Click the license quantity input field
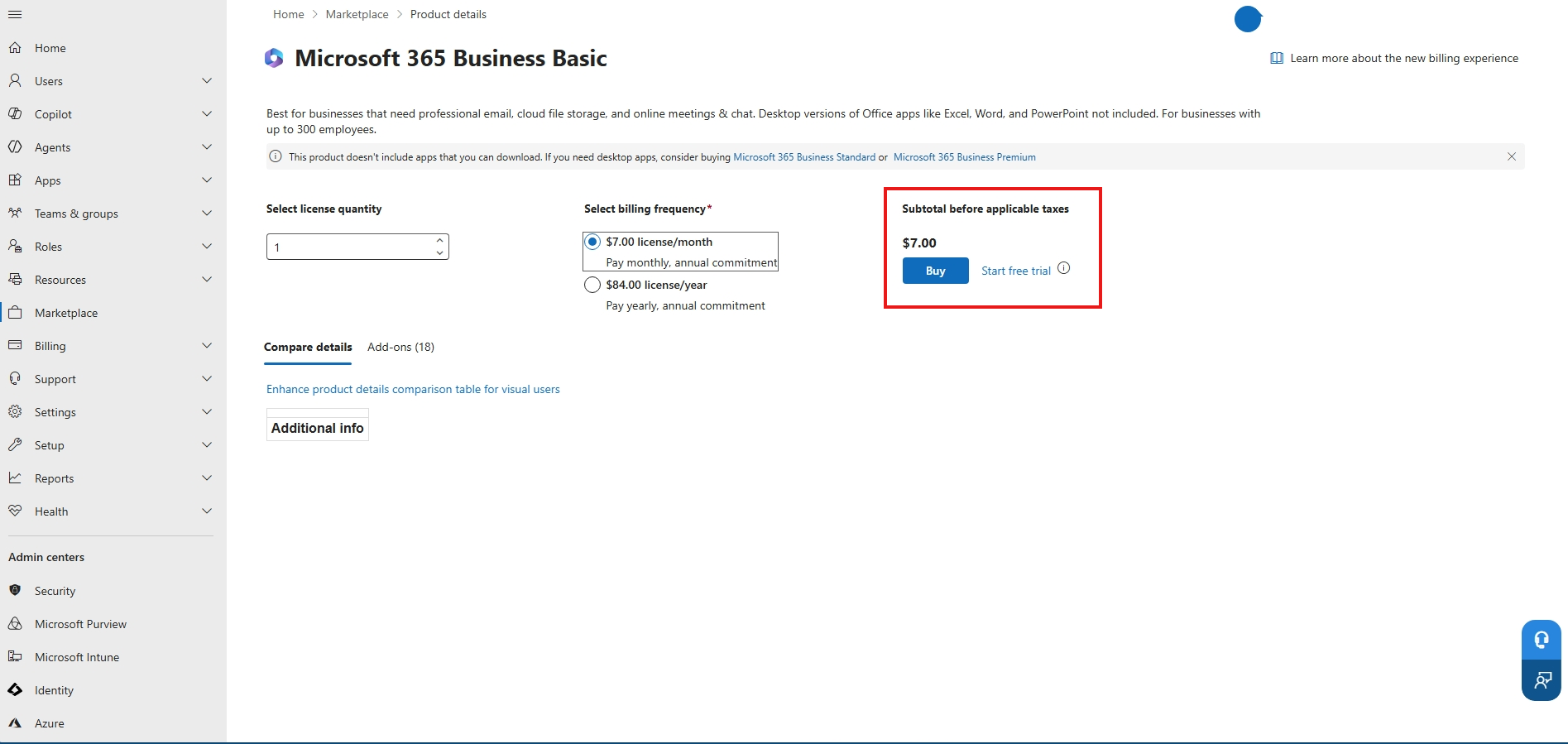The width and height of the screenshot is (1568, 744). point(357,247)
